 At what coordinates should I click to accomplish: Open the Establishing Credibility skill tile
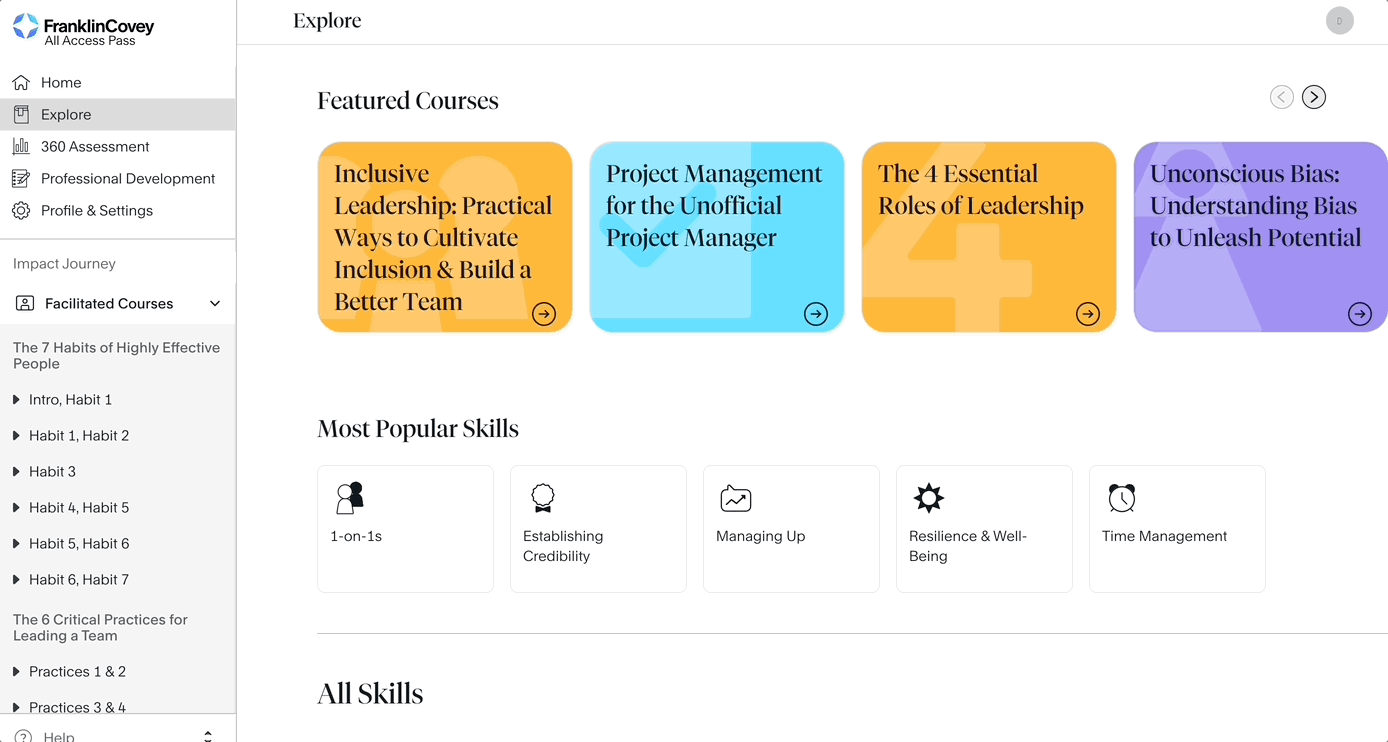click(x=598, y=528)
